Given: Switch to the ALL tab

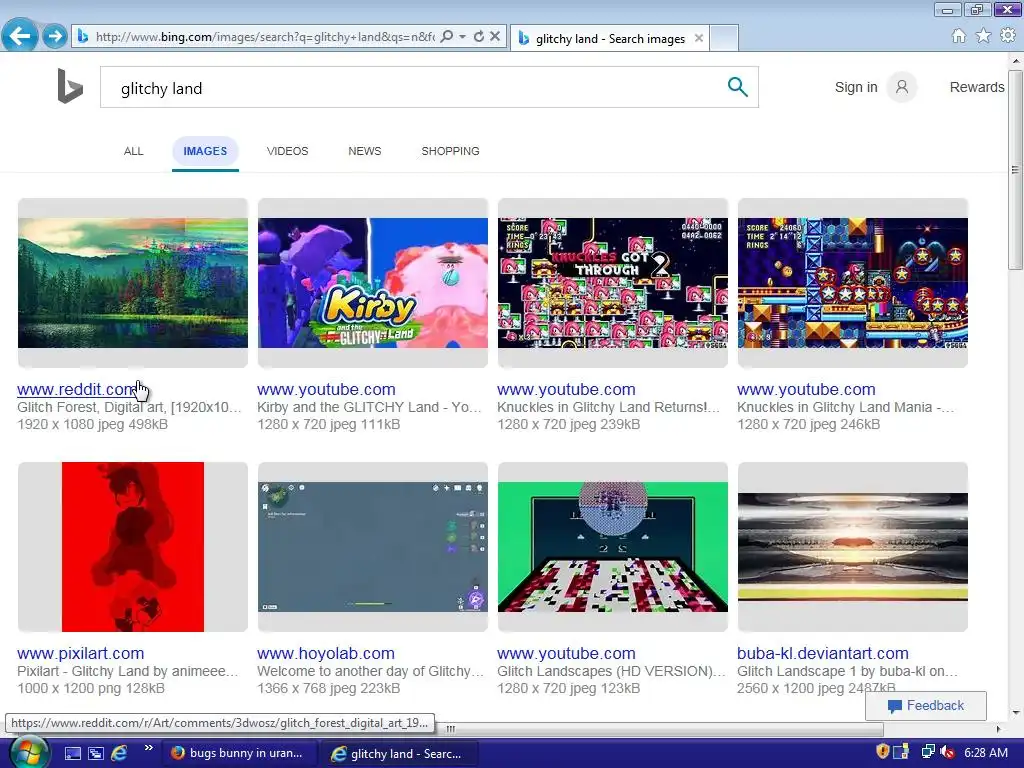Looking at the screenshot, I should point(133,151).
